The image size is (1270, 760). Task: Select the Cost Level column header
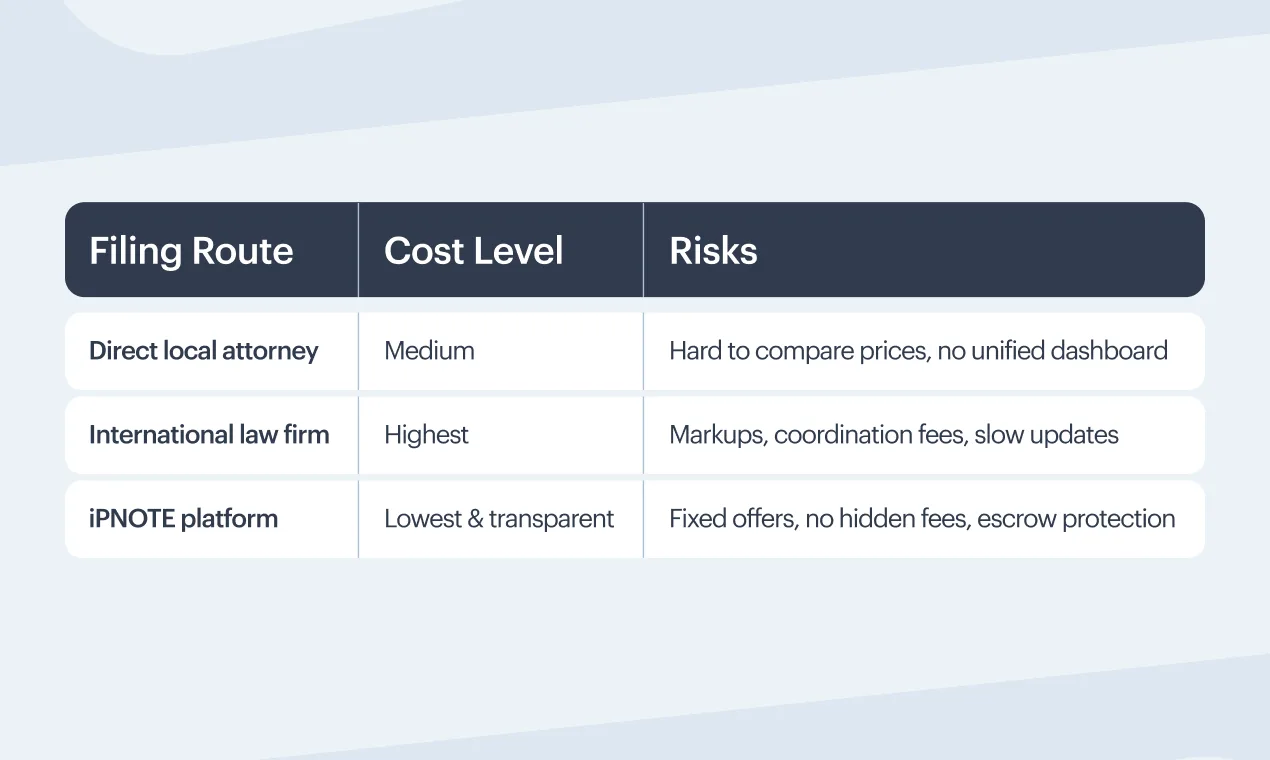point(473,251)
